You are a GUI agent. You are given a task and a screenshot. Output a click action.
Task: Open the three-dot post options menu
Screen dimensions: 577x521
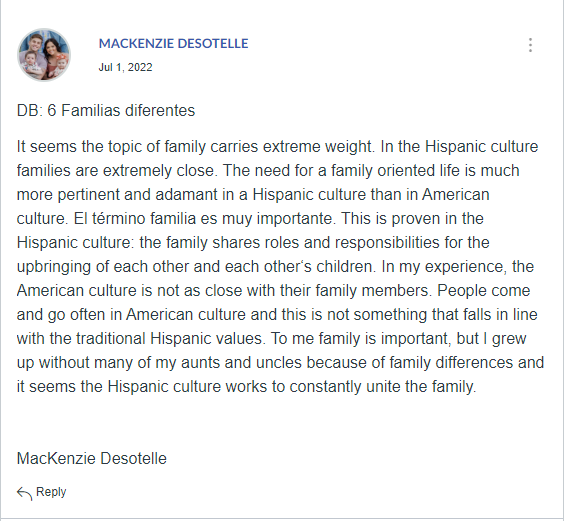pos(530,45)
